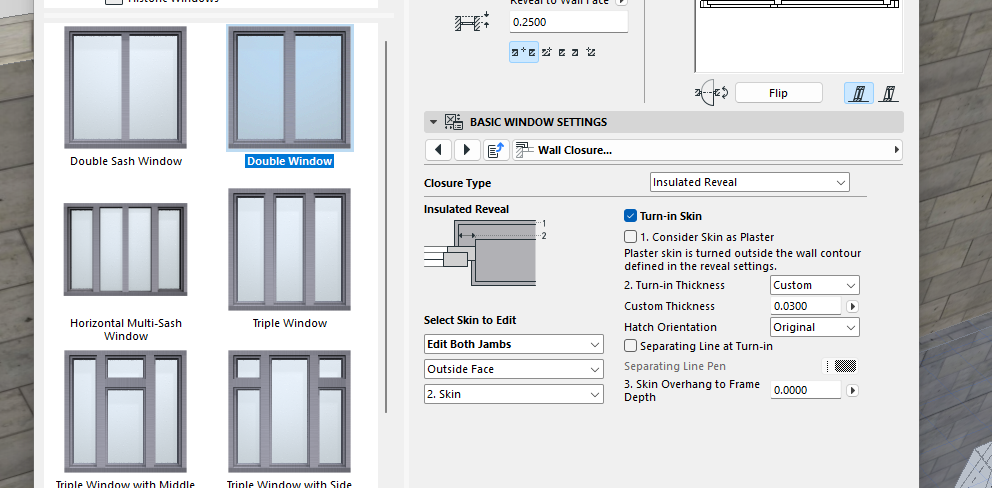Viewport: 992px width, 488px height.
Task: Open Outside Face dropdown
Action: click(514, 369)
